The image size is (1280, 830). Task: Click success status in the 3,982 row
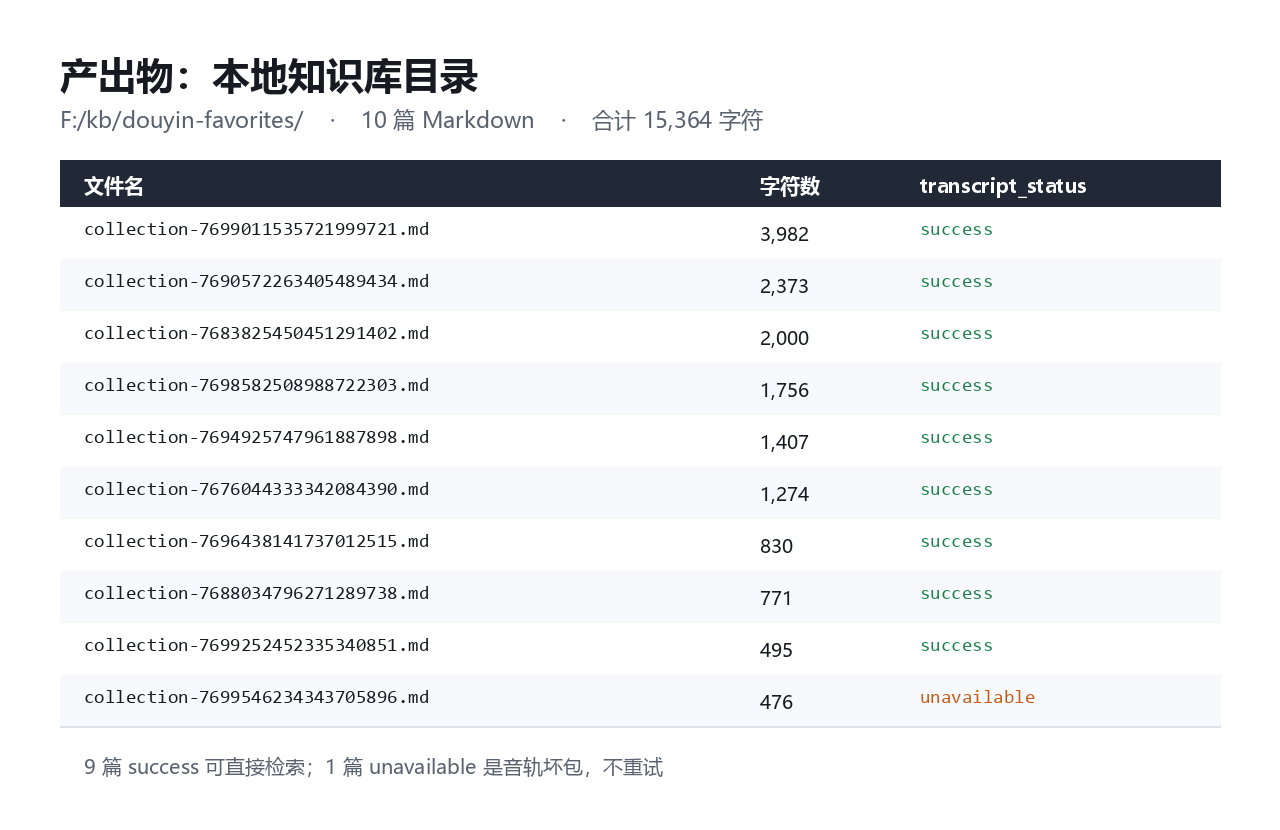[x=956, y=229]
